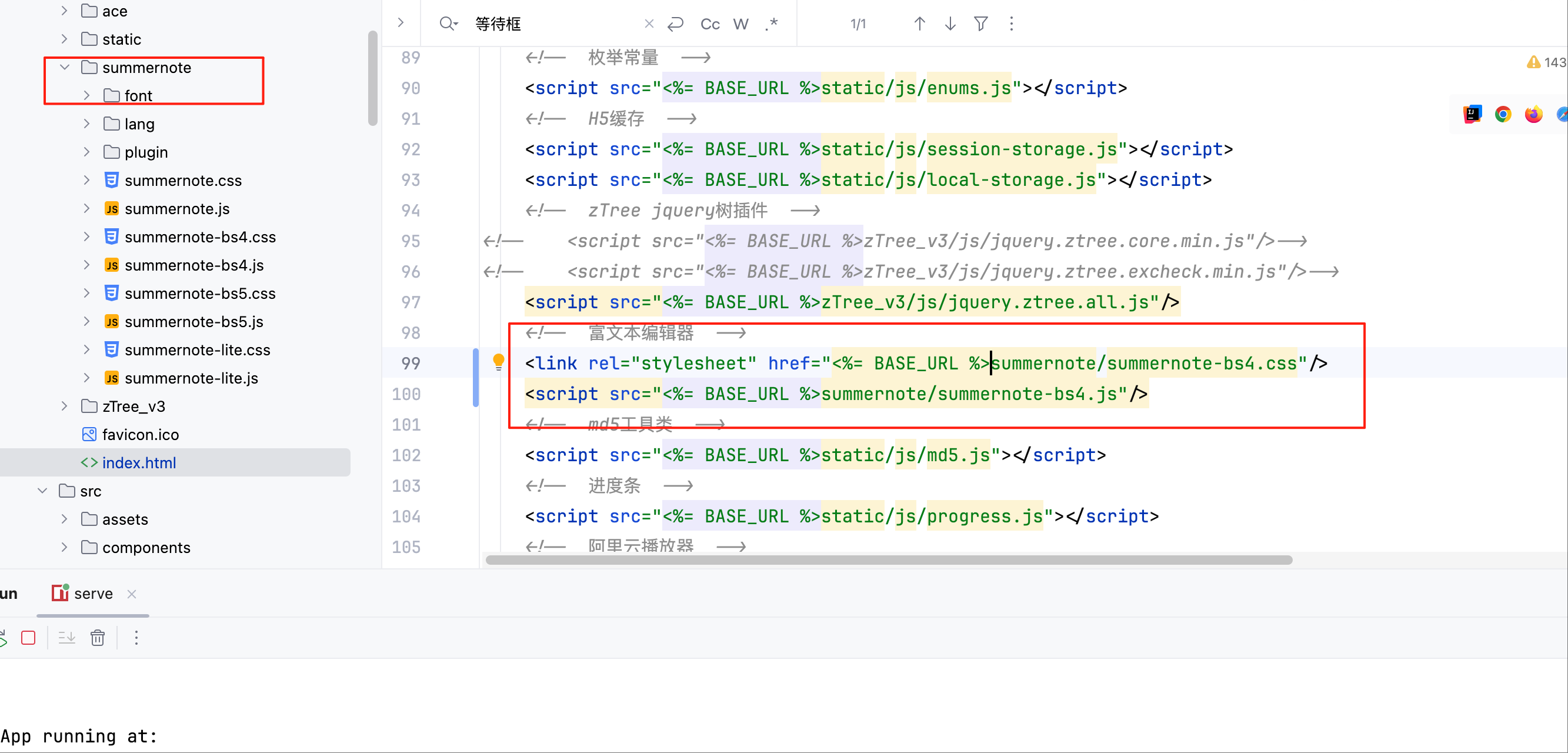This screenshot has height=753, width=1568.
Task: Click line number 99 in gutter
Action: (x=411, y=363)
